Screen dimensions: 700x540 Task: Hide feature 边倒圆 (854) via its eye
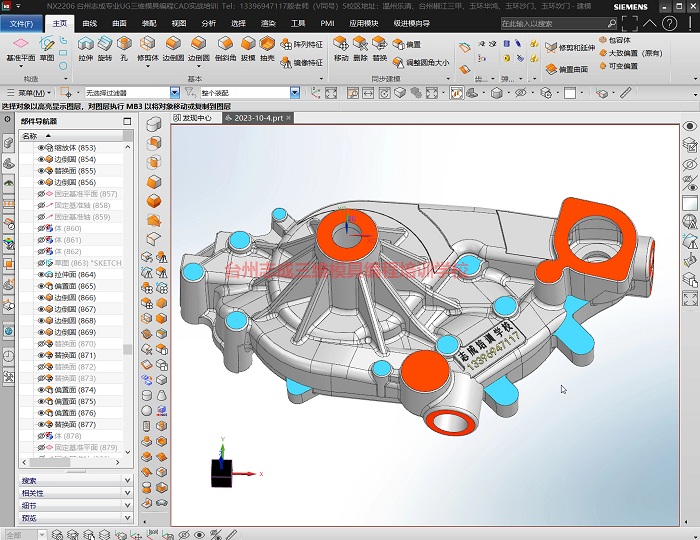coord(41,159)
